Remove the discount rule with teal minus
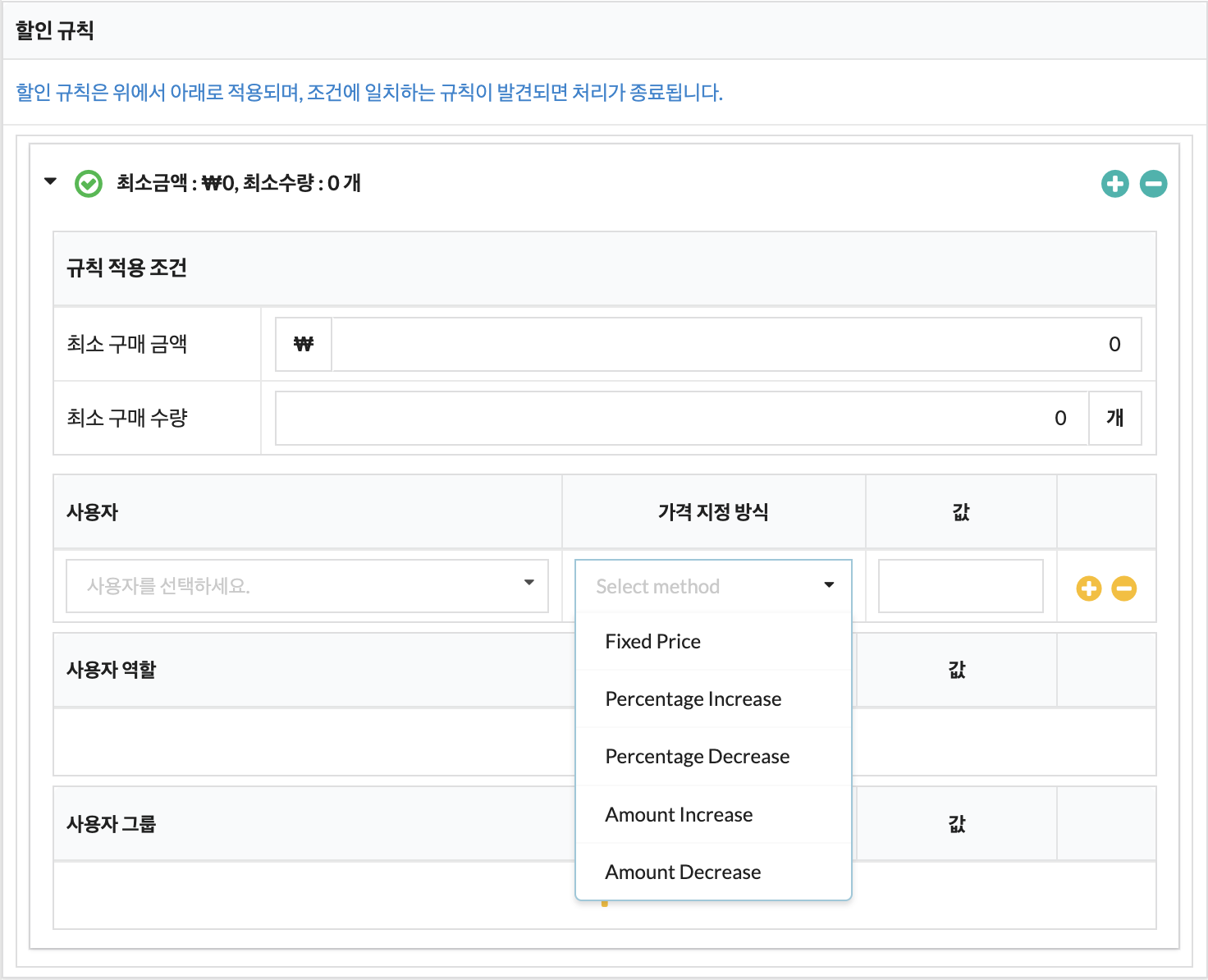1208x980 pixels. [x=1153, y=183]
